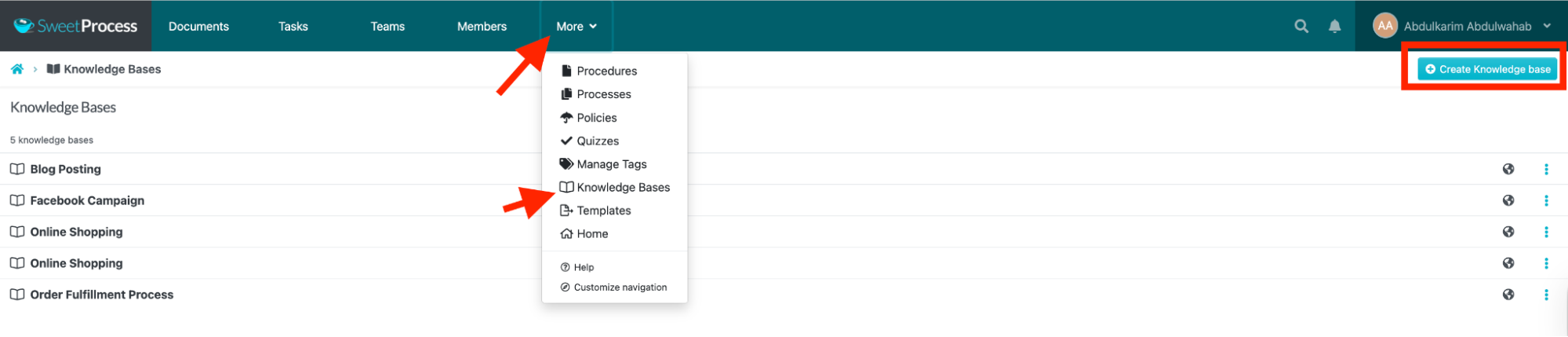
Task: Click the home breadcrumb icon
Action: 17,69
